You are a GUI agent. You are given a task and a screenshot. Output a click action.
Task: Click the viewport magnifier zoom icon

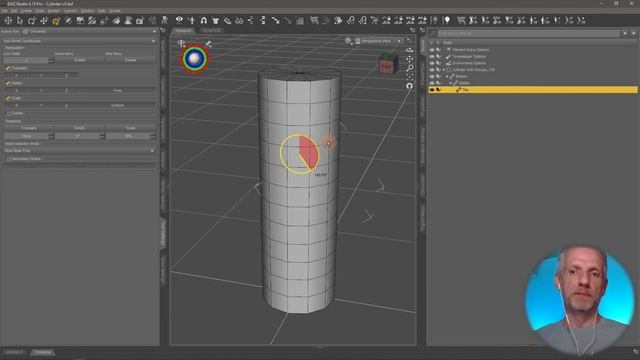coord(410,68)
